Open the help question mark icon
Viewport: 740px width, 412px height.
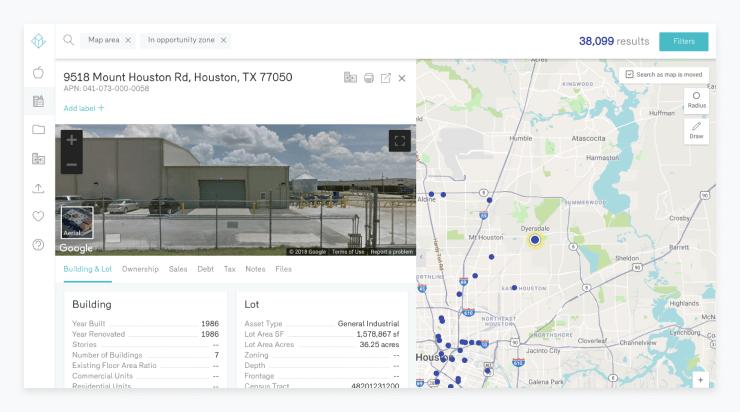38,244
